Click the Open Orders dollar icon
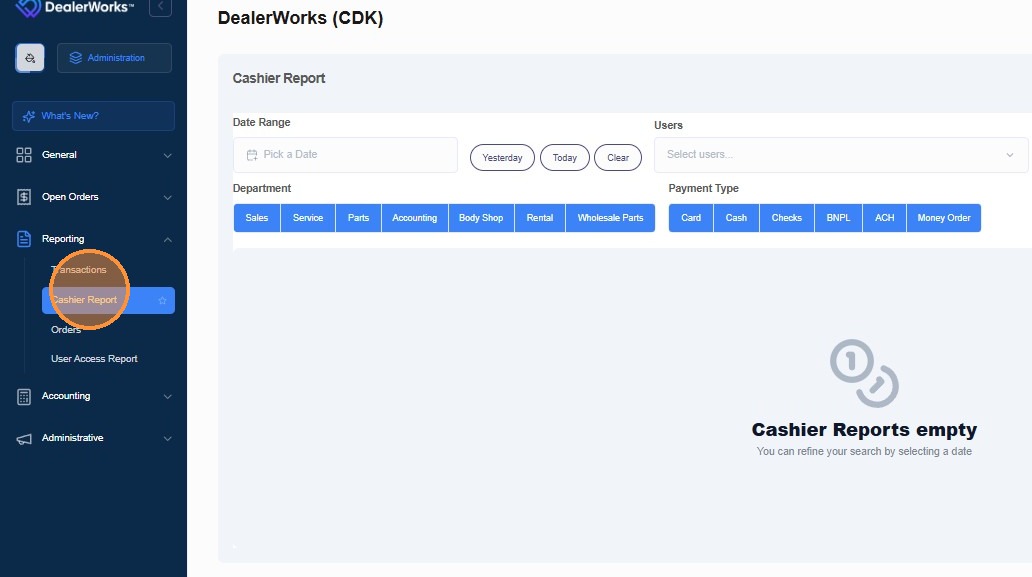The height and width of the screenshot is (577, 1032). click(24, 197)
